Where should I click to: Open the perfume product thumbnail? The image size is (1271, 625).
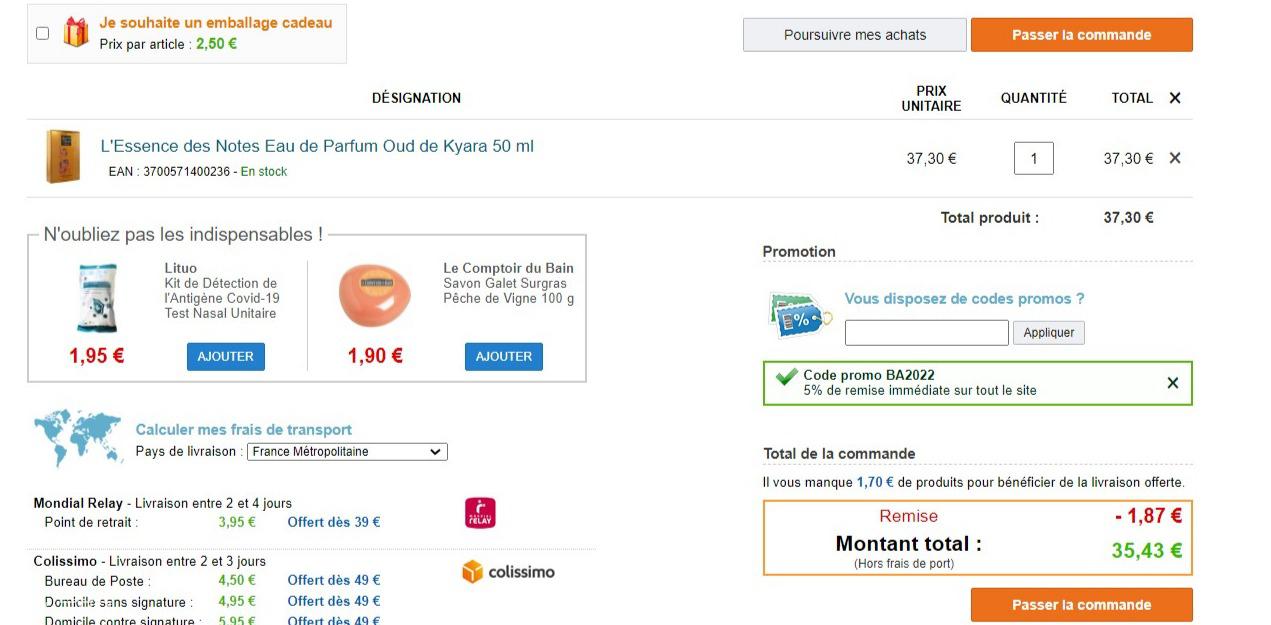pyautogui.click(x=63, y=157)
